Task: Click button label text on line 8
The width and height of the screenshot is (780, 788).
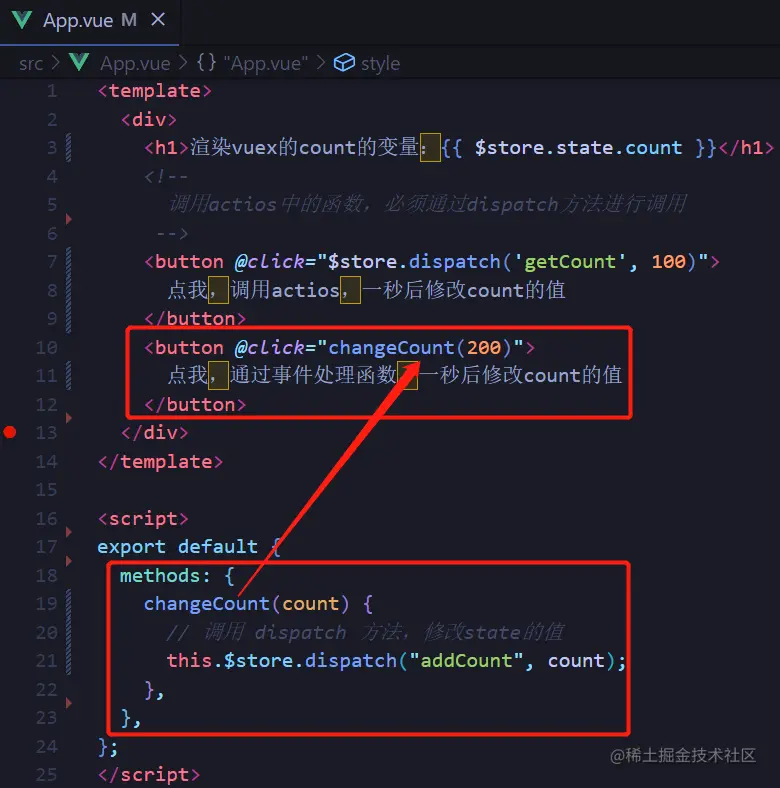Action: (366, 290)
